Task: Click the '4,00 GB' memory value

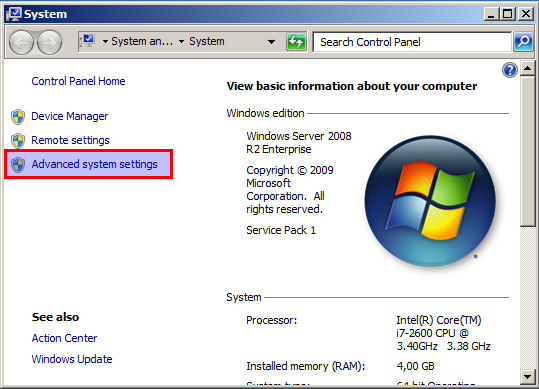Action: tap(416, 366)
